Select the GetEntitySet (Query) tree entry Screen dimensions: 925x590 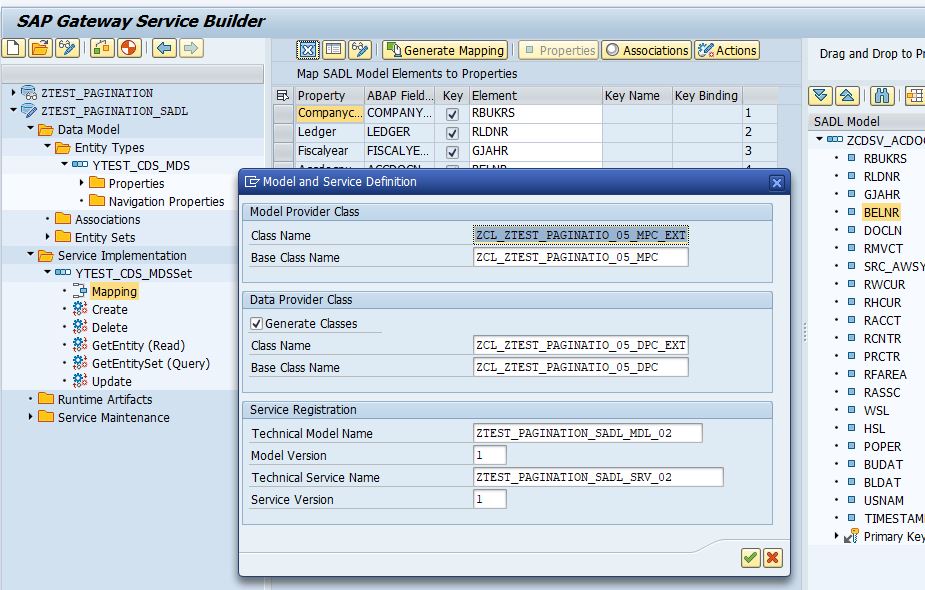[x=152, y=361]
